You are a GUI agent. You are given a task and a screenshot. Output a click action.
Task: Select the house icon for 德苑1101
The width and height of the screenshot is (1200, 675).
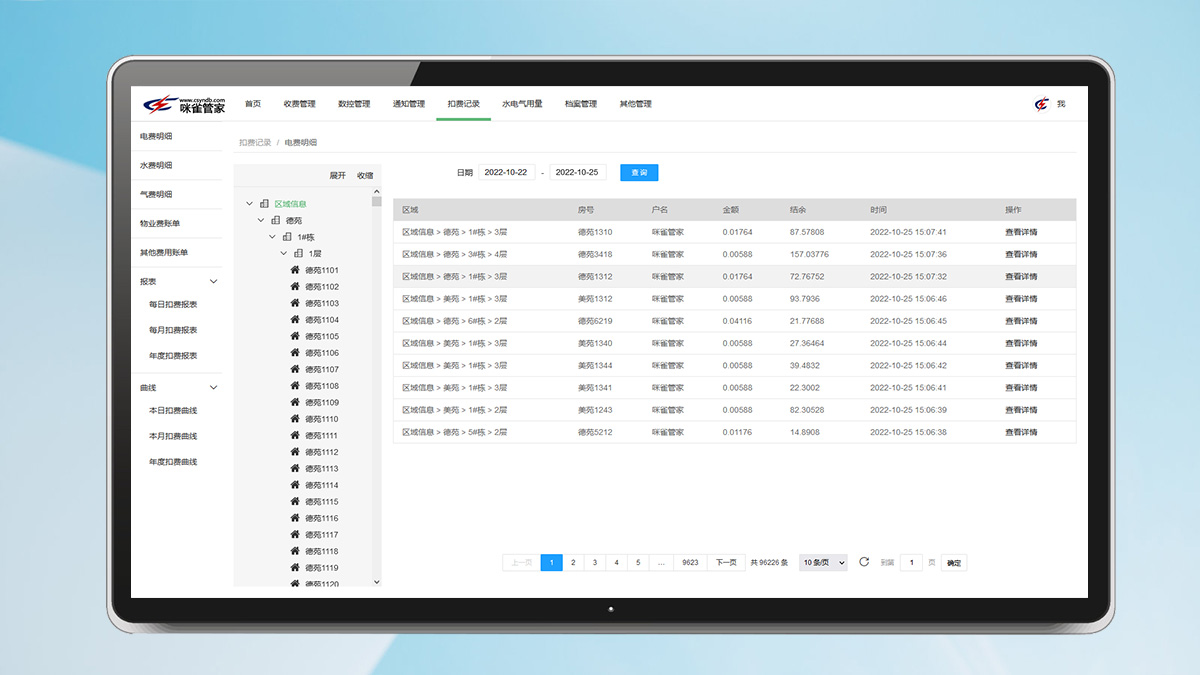(295, 270)
